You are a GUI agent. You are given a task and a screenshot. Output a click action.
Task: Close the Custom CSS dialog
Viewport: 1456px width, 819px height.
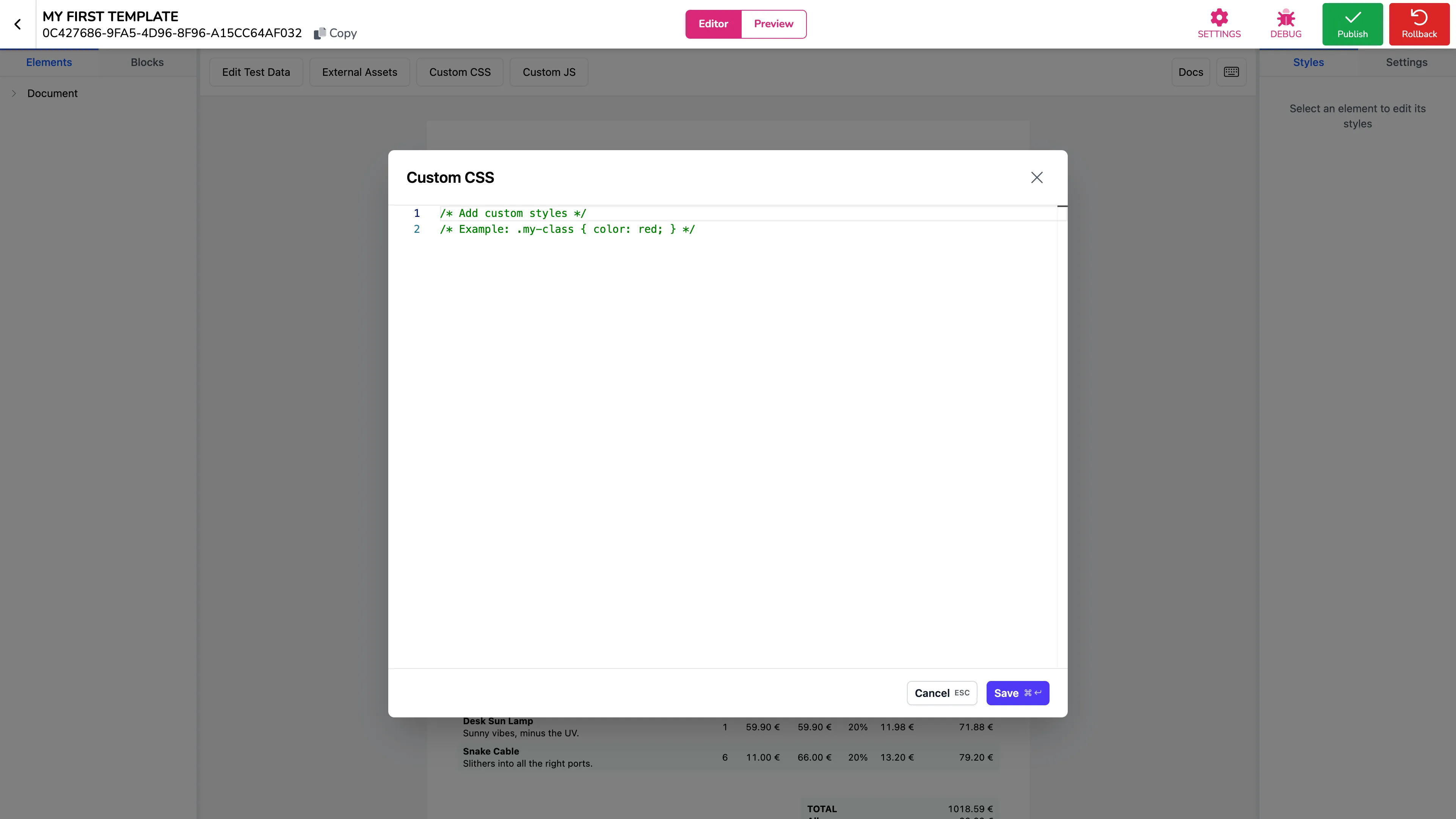pos(1037,177)
